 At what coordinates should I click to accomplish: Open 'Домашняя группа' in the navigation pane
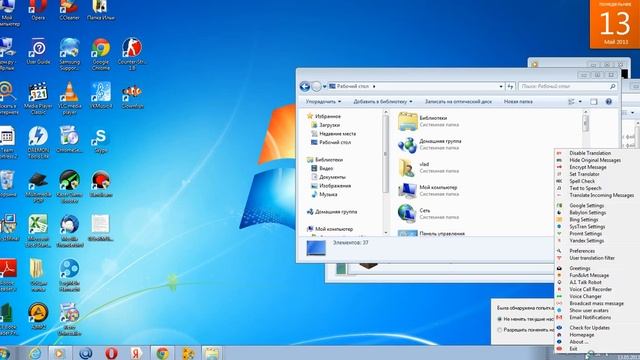pyautogui.click(x=336, y=211)
